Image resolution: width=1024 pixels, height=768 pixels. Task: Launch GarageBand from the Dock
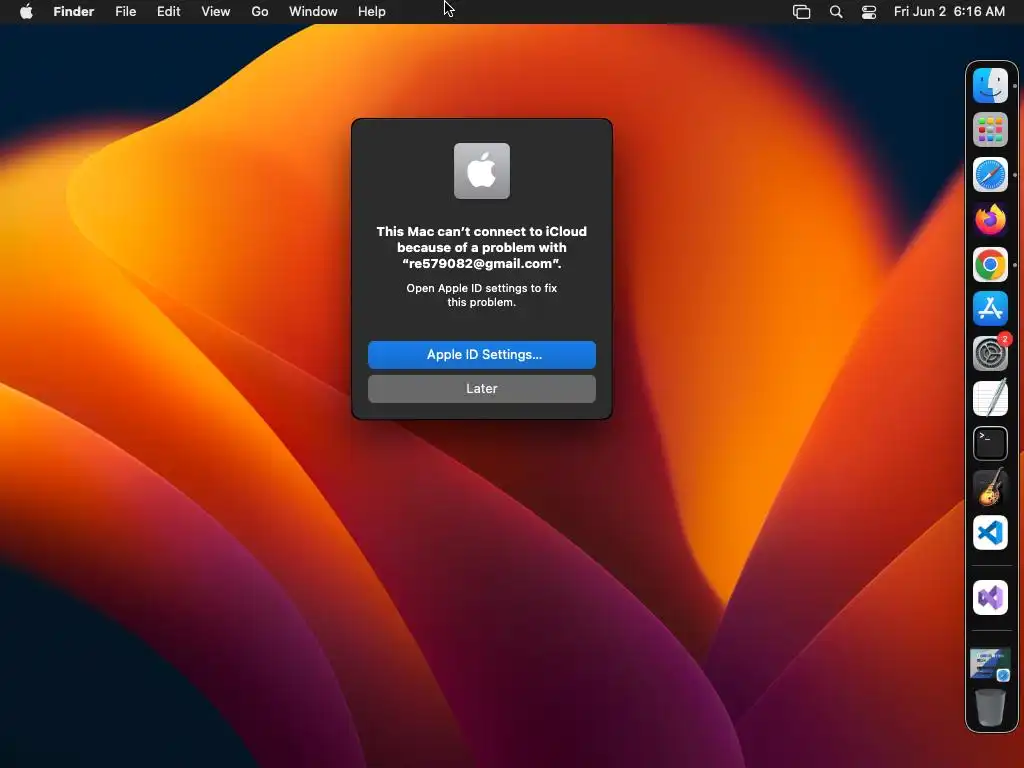pos(991,488)
